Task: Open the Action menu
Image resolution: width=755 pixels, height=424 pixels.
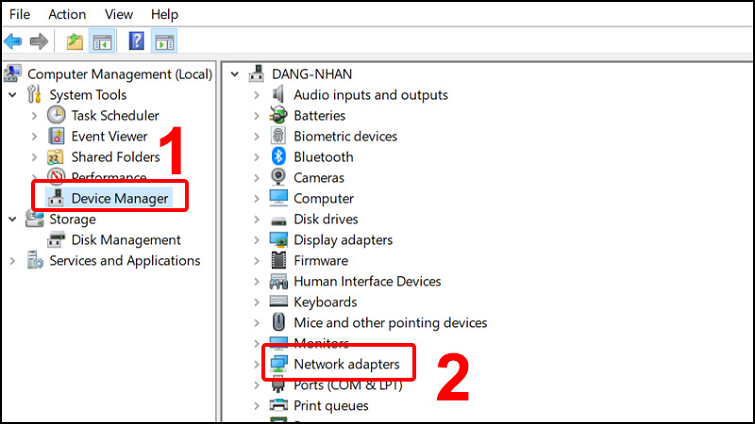Action: (67, 14)
